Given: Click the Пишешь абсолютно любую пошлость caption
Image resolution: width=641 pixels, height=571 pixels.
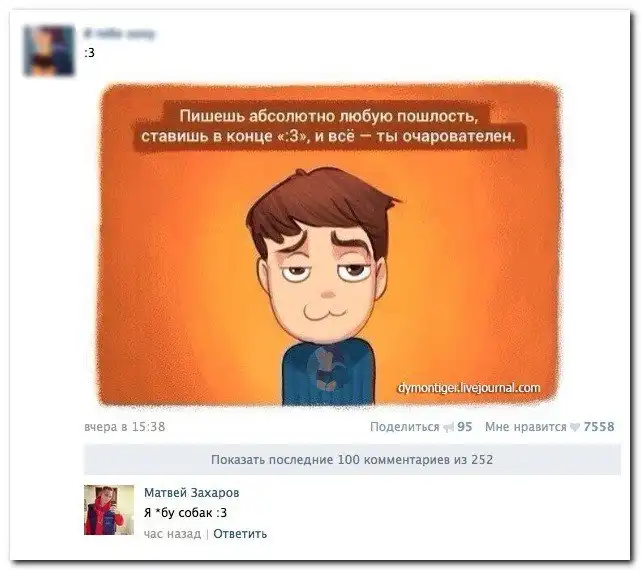Looking at the screenshot, I should click(x=328, y=116).
